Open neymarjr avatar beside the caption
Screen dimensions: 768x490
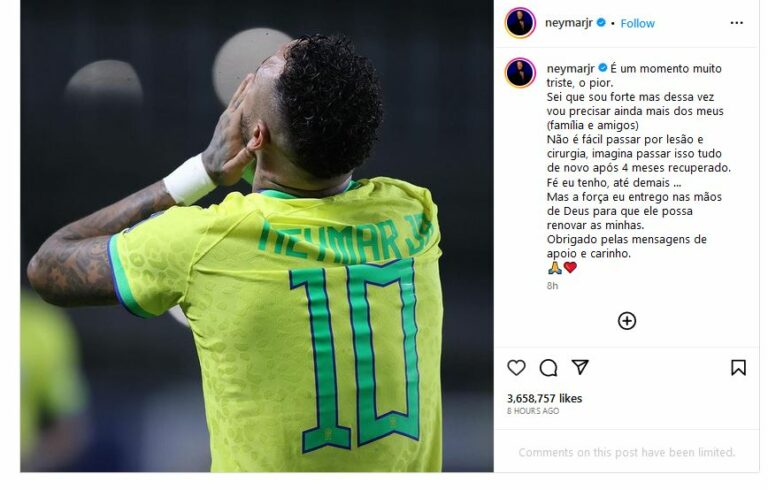(520, 73)
